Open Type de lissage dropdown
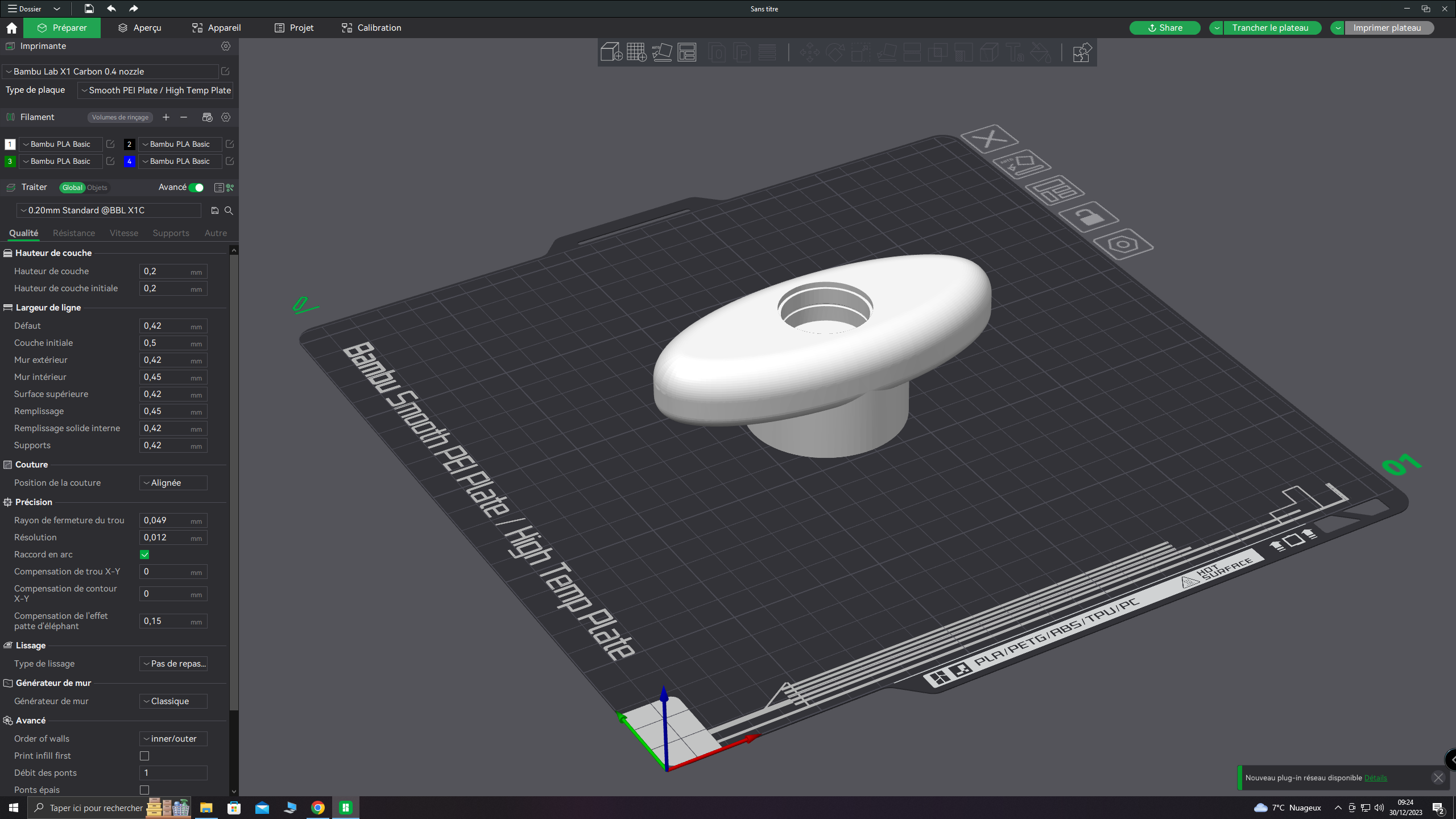 point(173,664)
